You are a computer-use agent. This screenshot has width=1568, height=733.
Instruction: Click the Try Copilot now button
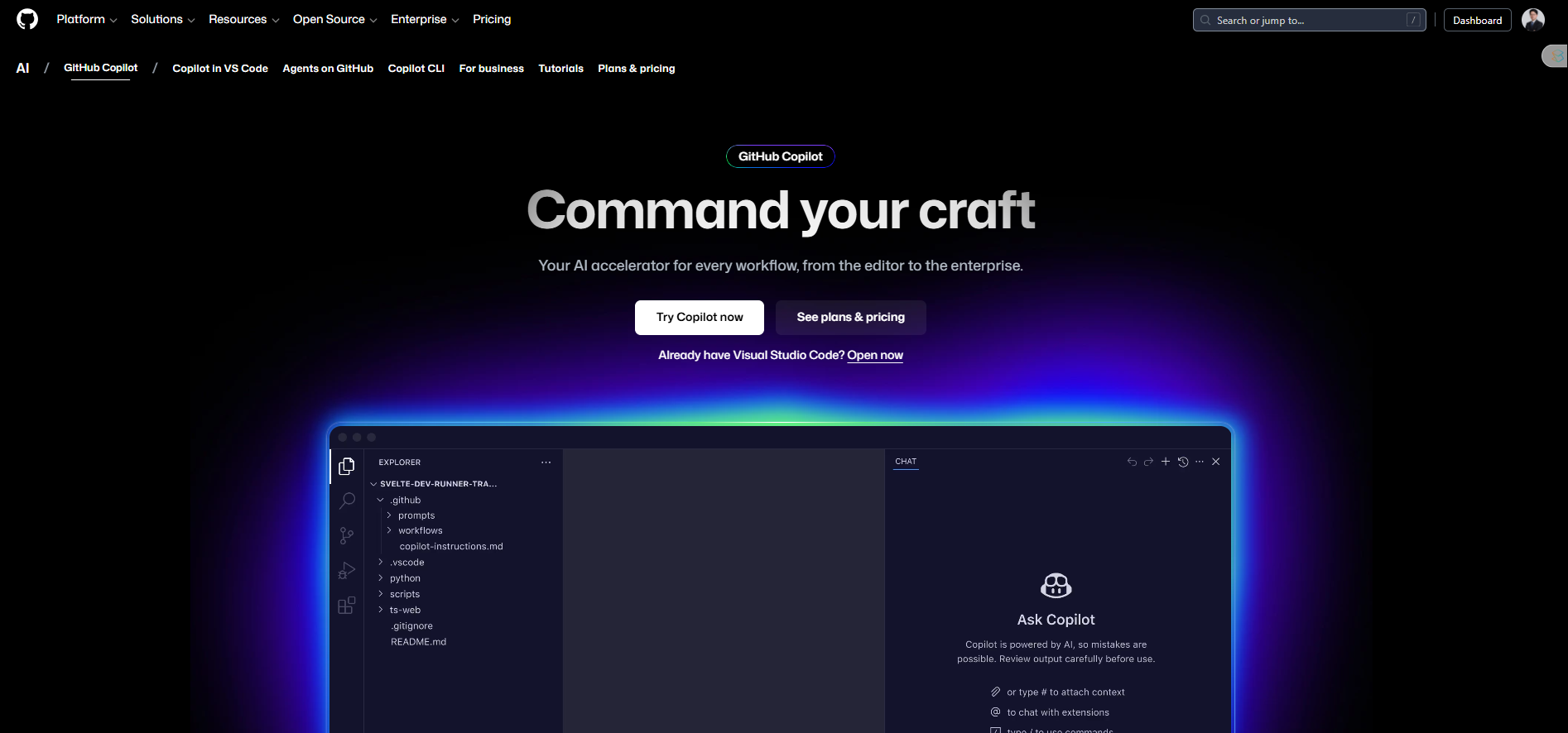[700, 318]
